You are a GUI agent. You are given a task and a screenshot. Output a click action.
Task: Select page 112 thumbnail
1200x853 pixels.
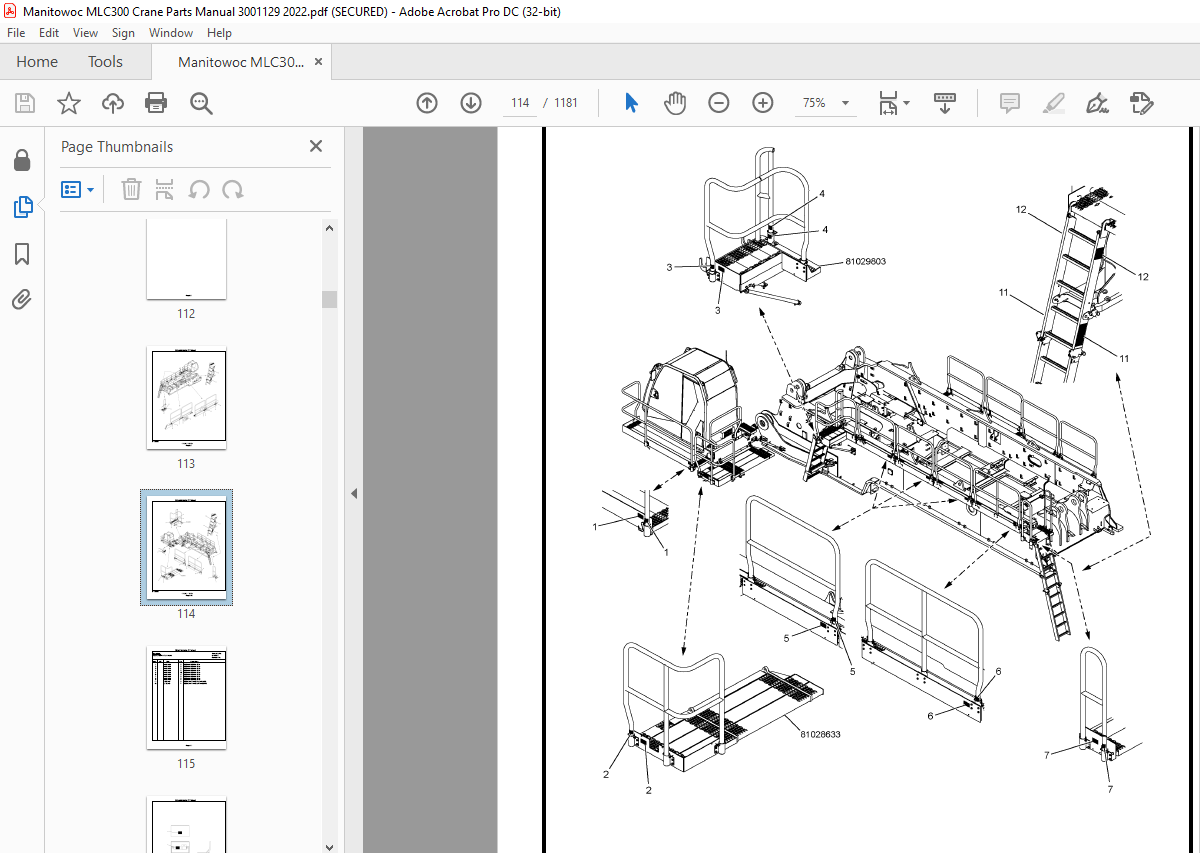[186, 258]
